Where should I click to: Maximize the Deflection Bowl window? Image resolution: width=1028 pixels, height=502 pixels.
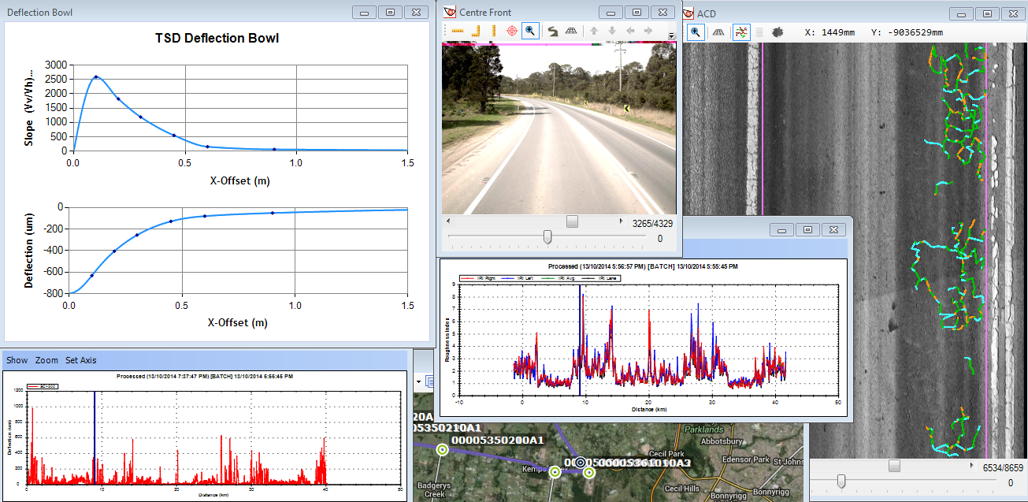click(x=390, y=12)
